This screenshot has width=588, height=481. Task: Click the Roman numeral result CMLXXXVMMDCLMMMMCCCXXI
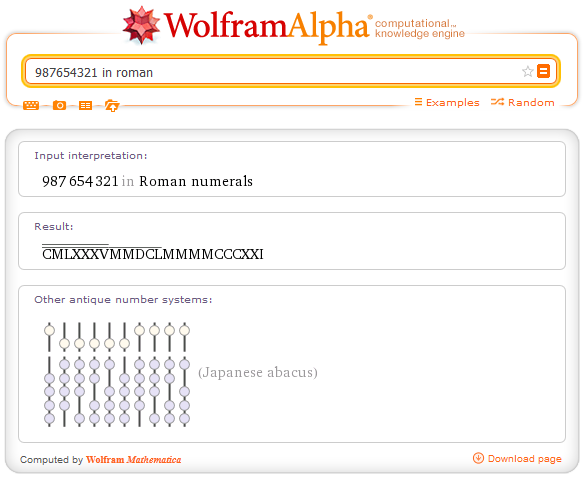153,253
